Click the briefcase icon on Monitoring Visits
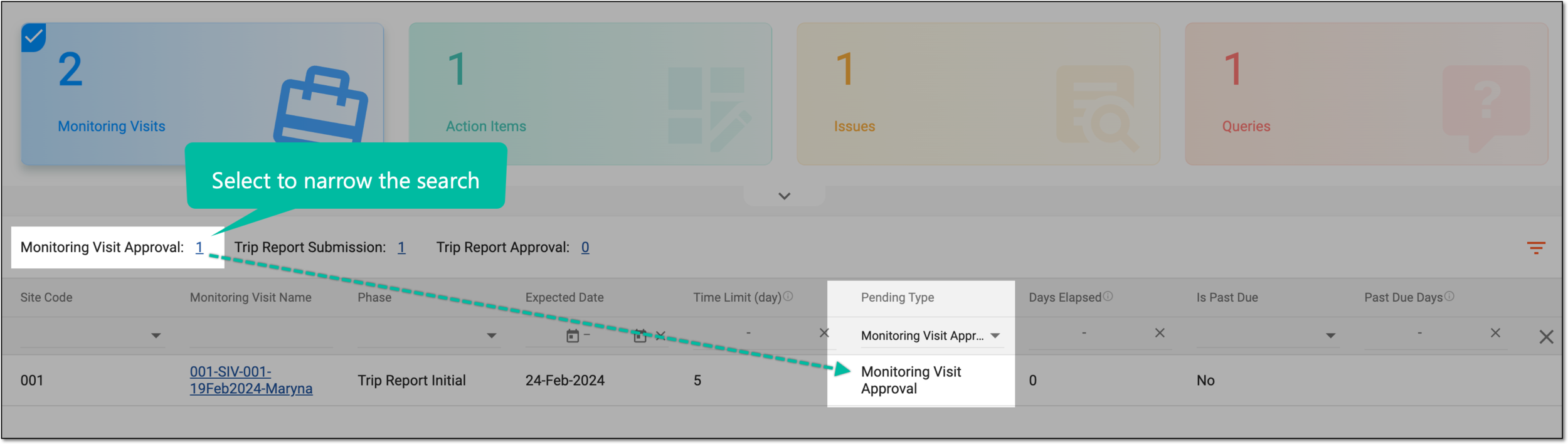The image size is (1568, 444). (320, 104)
